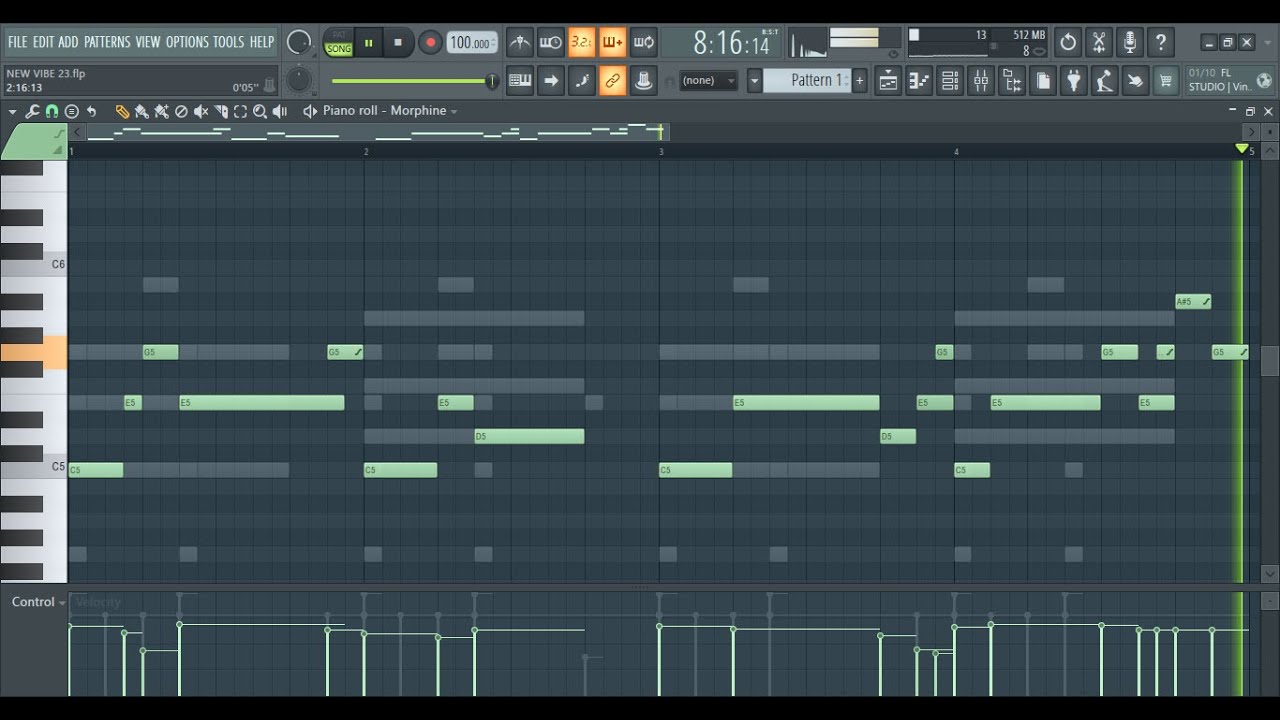The height and width of the screenshot is (720, 1280).
Task: Open the piano roll main menu arrow
Action: pos(12,111)
